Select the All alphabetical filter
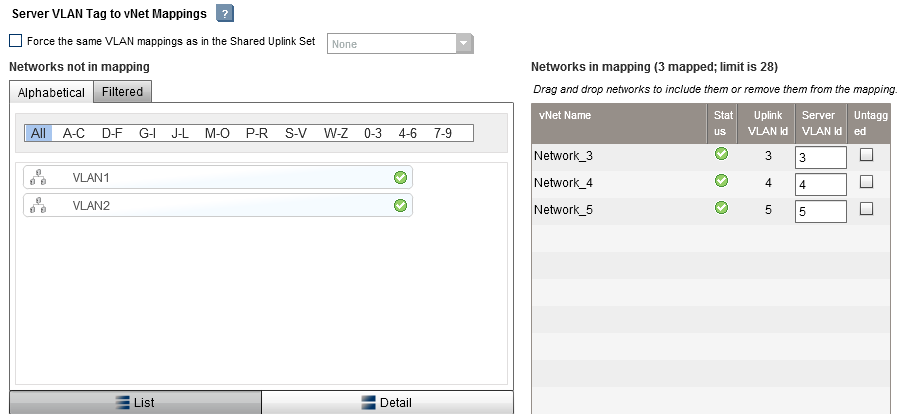902x414 pixels. 38,133
